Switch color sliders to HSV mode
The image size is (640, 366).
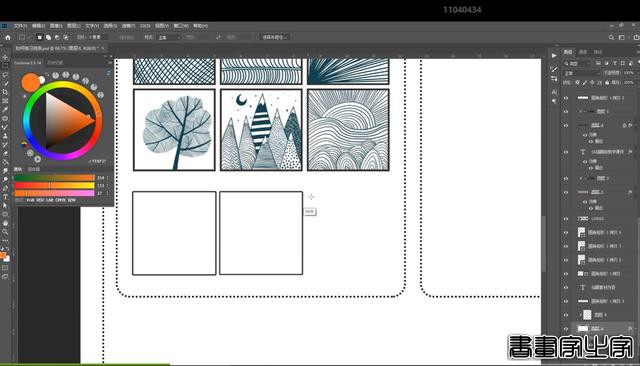(40, 200)
